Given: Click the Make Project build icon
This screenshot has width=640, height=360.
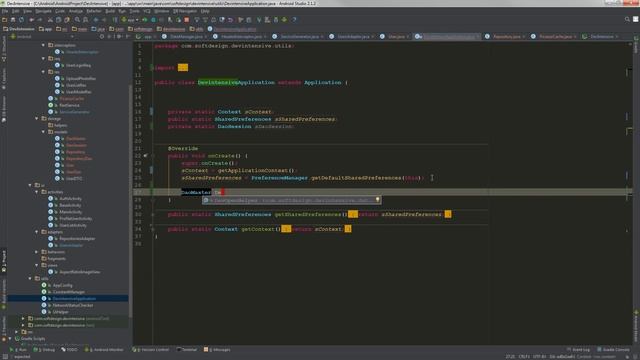Looking at the screenshot, I should tap(115, 20).
